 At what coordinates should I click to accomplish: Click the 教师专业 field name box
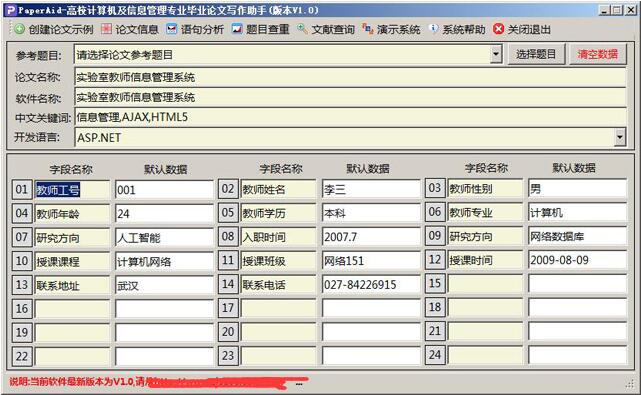[485, 212]
